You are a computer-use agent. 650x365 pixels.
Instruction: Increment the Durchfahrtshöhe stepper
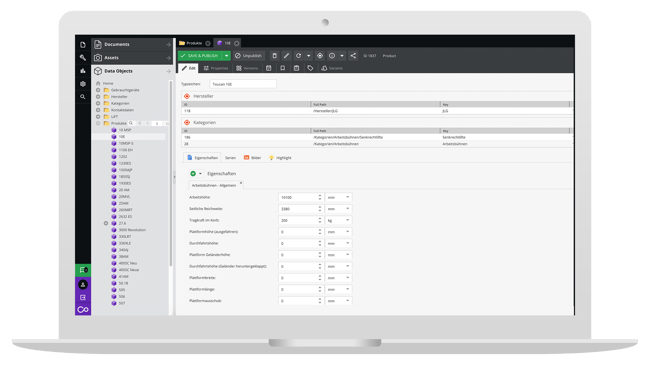pos(320,242)
